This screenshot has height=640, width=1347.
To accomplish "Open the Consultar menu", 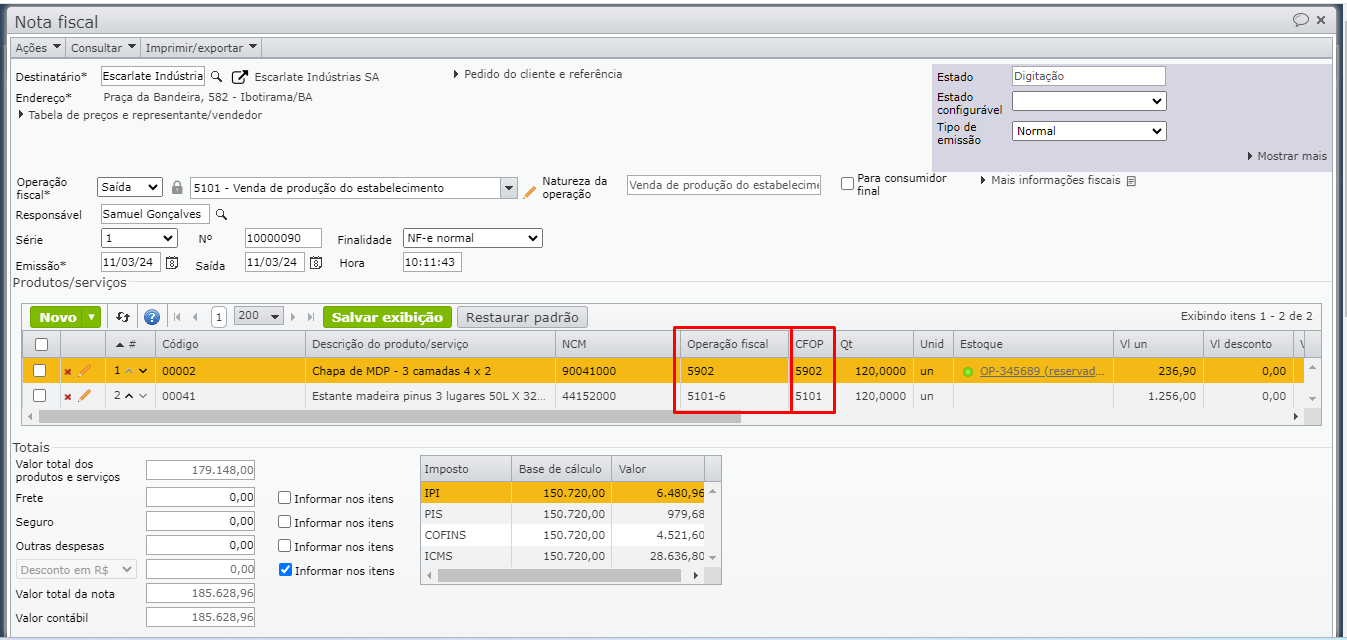I will click(103, 47).
